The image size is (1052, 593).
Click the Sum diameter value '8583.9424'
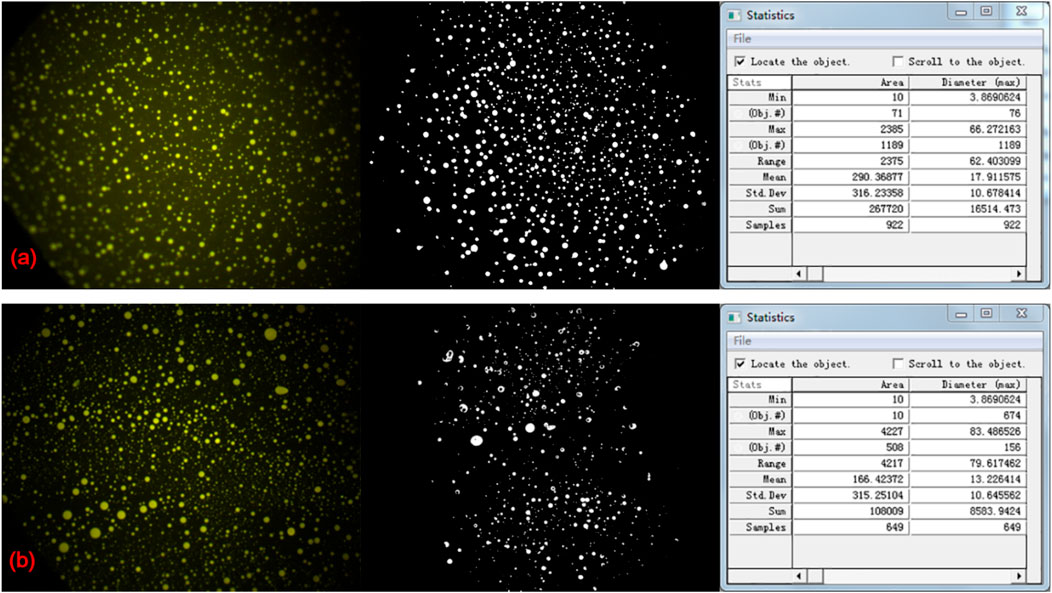(994, 511)
